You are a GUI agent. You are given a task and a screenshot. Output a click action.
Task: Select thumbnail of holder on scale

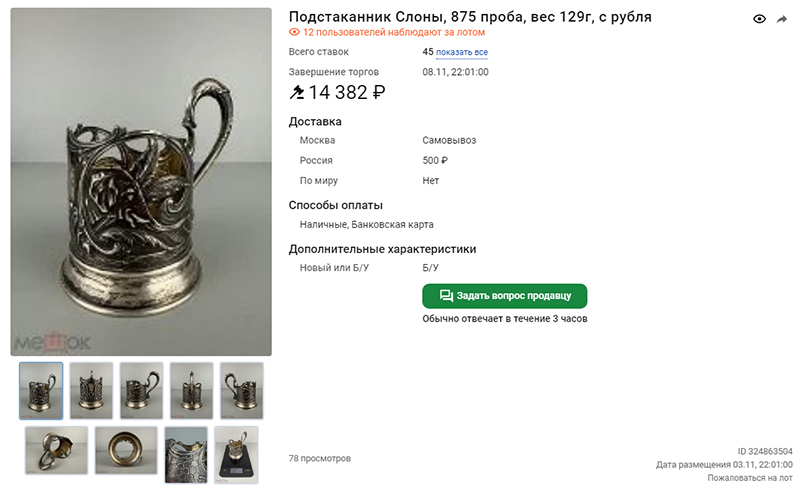click(x=236, y=455)
